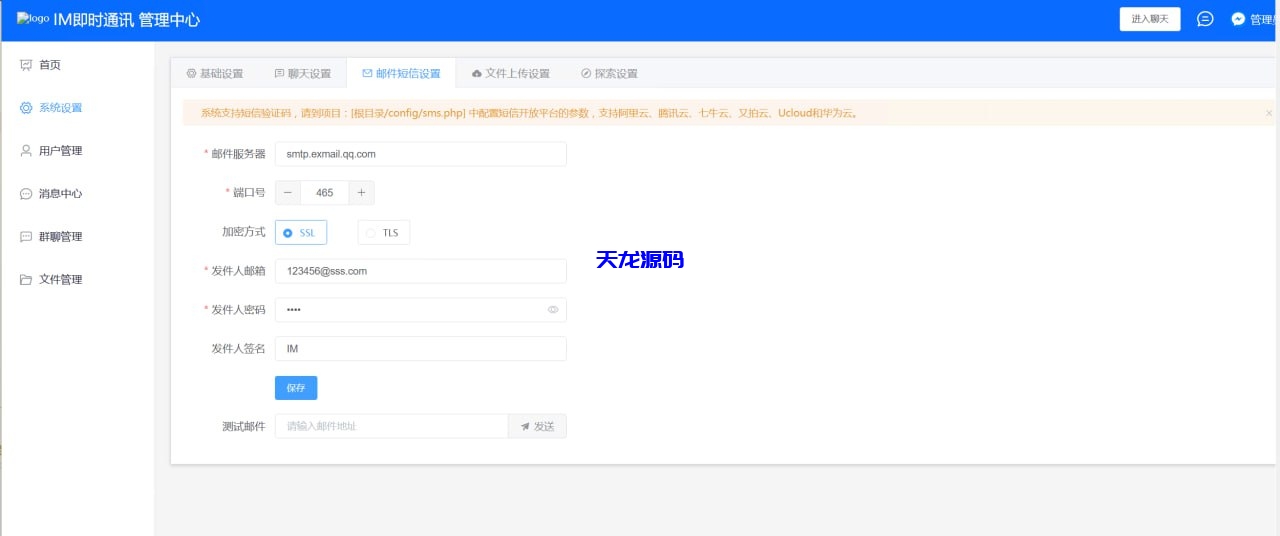This screenshot has width=1280, height=536.
Task: Click the messenger icon beside 管理
Action: click(1238, 19)
